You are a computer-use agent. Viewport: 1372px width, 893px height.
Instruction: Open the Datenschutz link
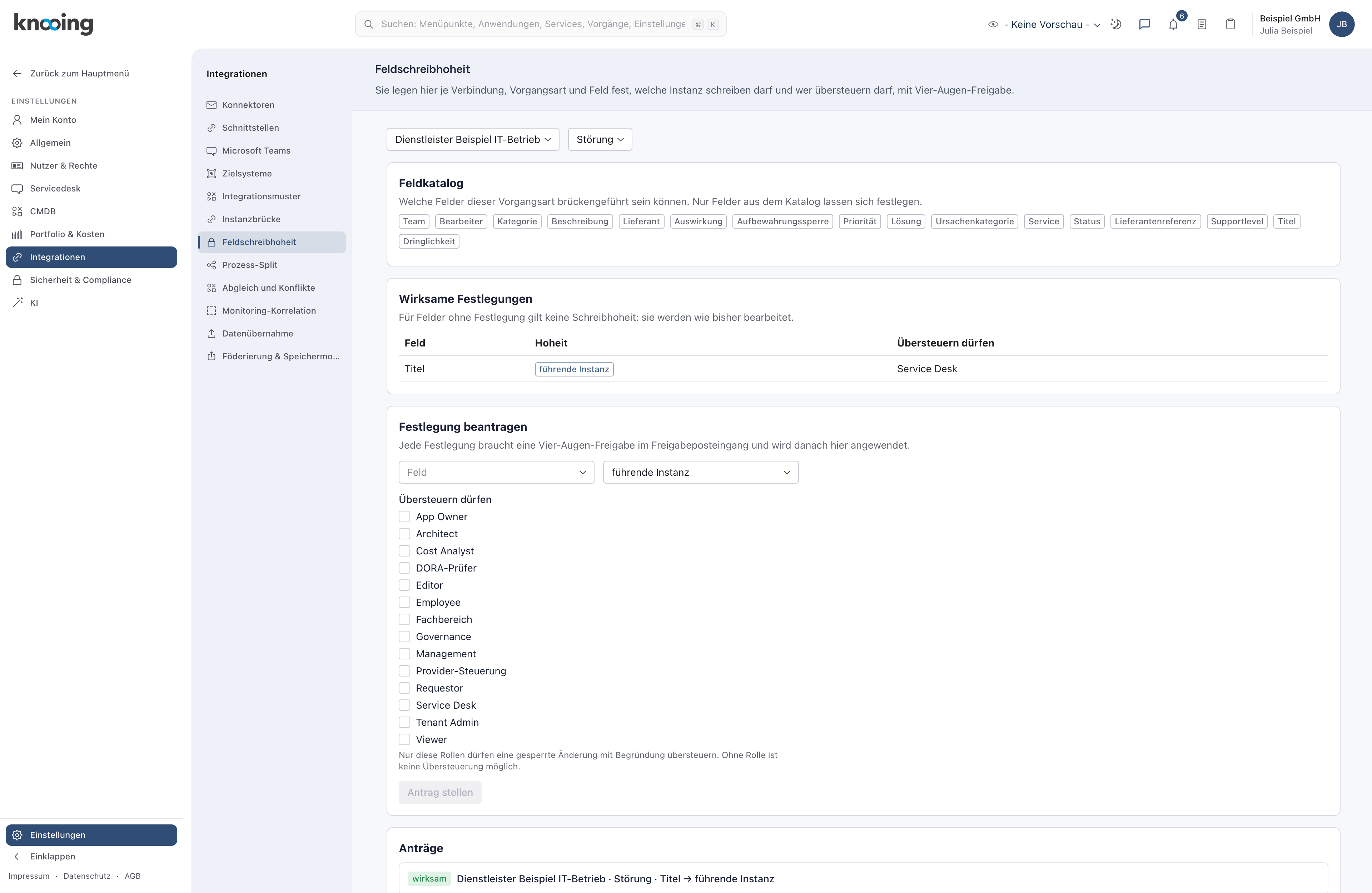(87, 876)
